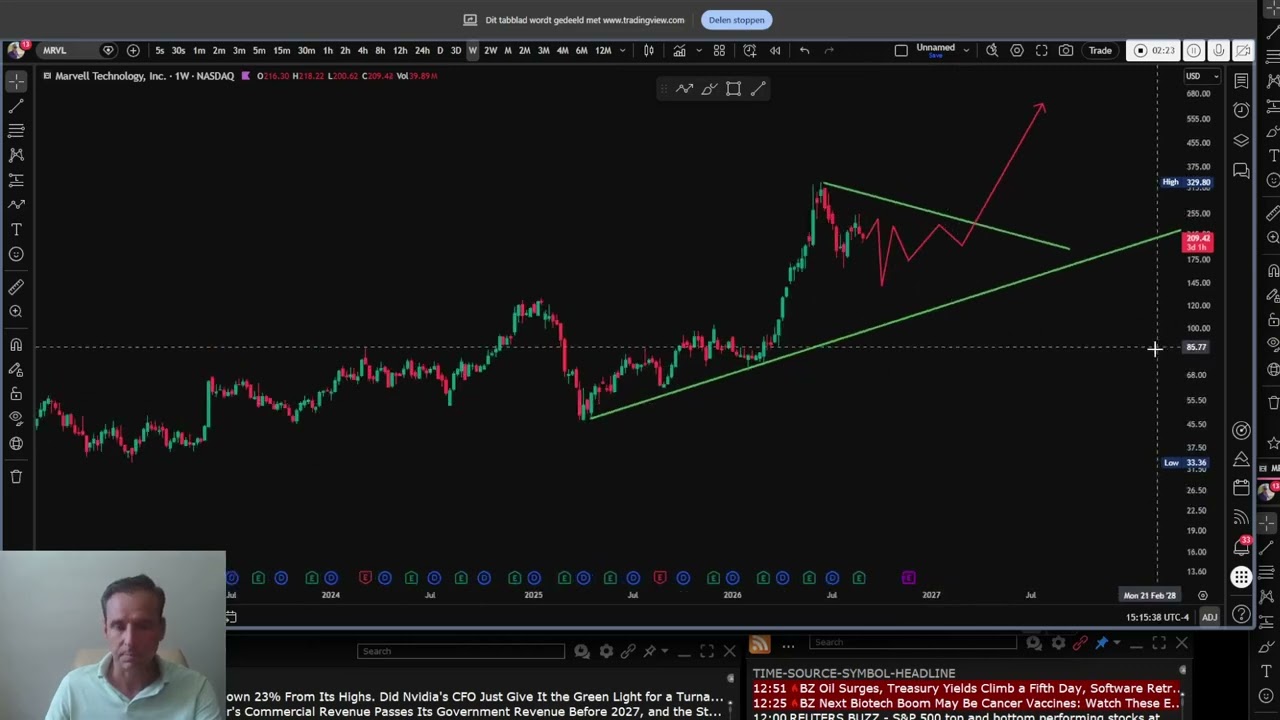
Task: Open the USD currency dropdown
Action: (1201, 76)
